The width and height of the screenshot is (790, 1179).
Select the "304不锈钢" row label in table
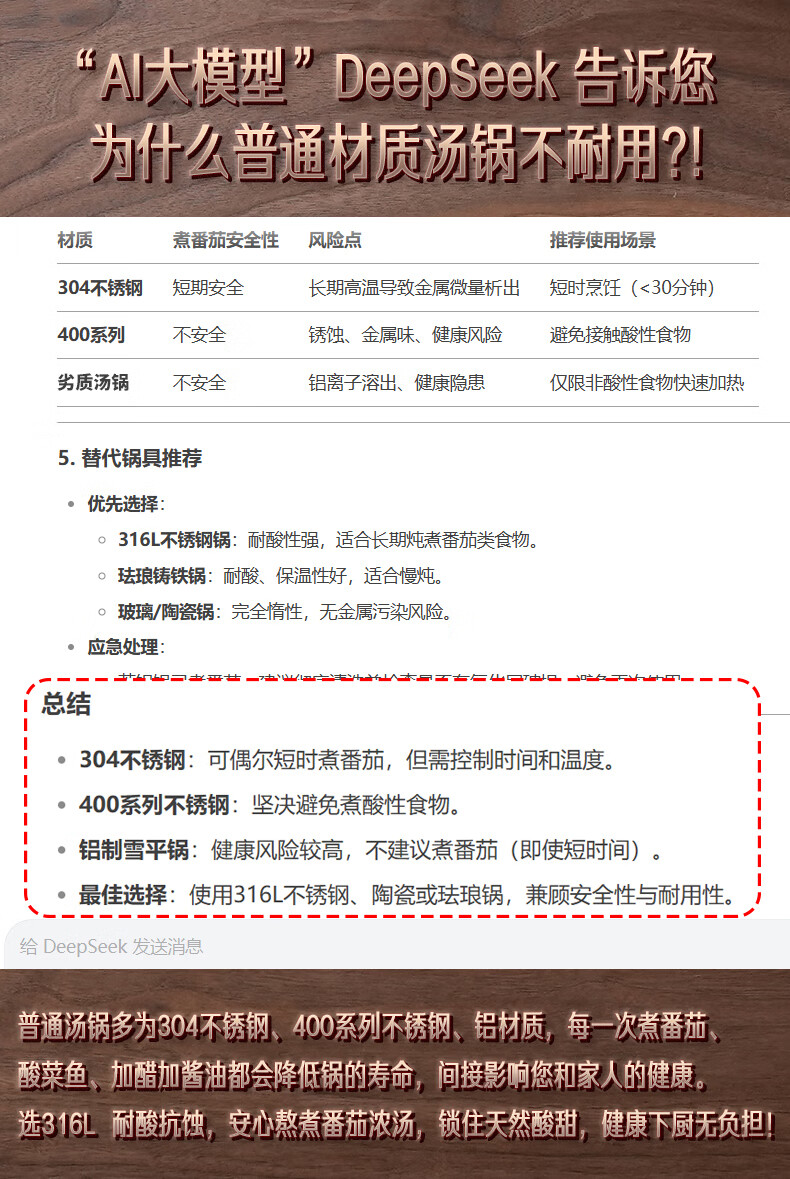point(100,288)
